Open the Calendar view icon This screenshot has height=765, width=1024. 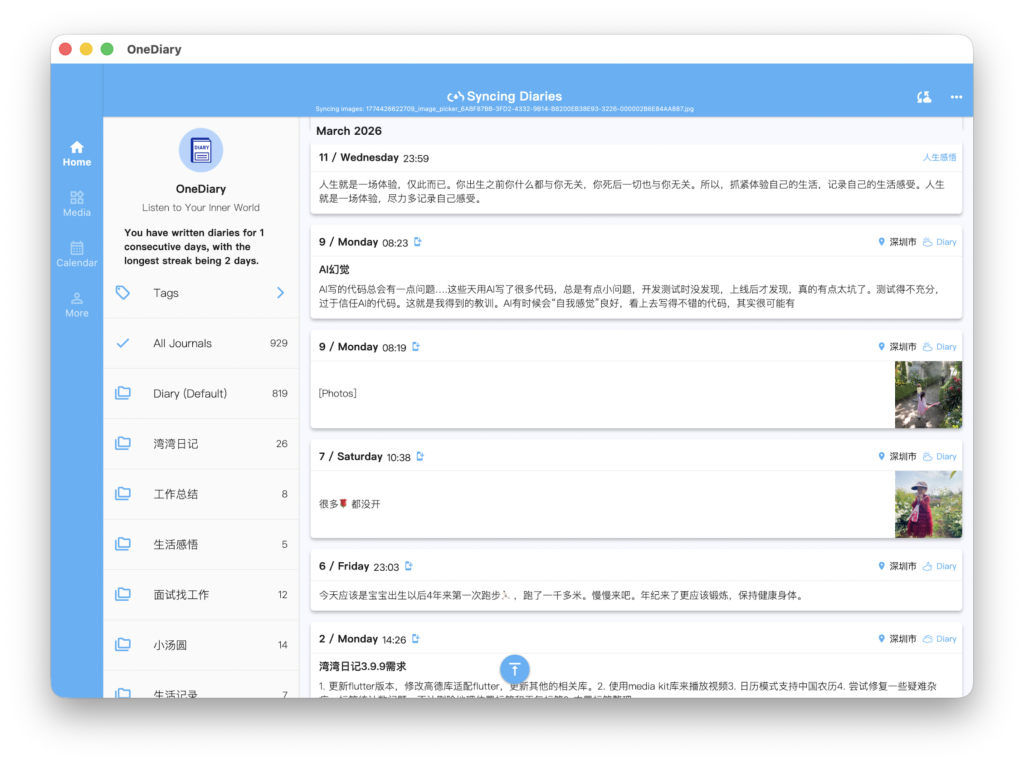[77, 254]
